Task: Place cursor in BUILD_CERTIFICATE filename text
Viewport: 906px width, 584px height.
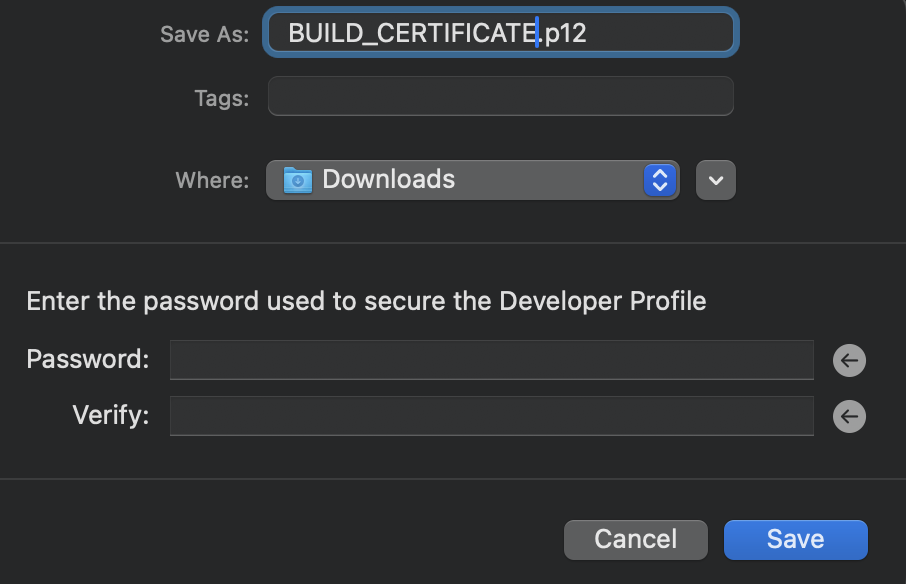Action: (410, 33)
